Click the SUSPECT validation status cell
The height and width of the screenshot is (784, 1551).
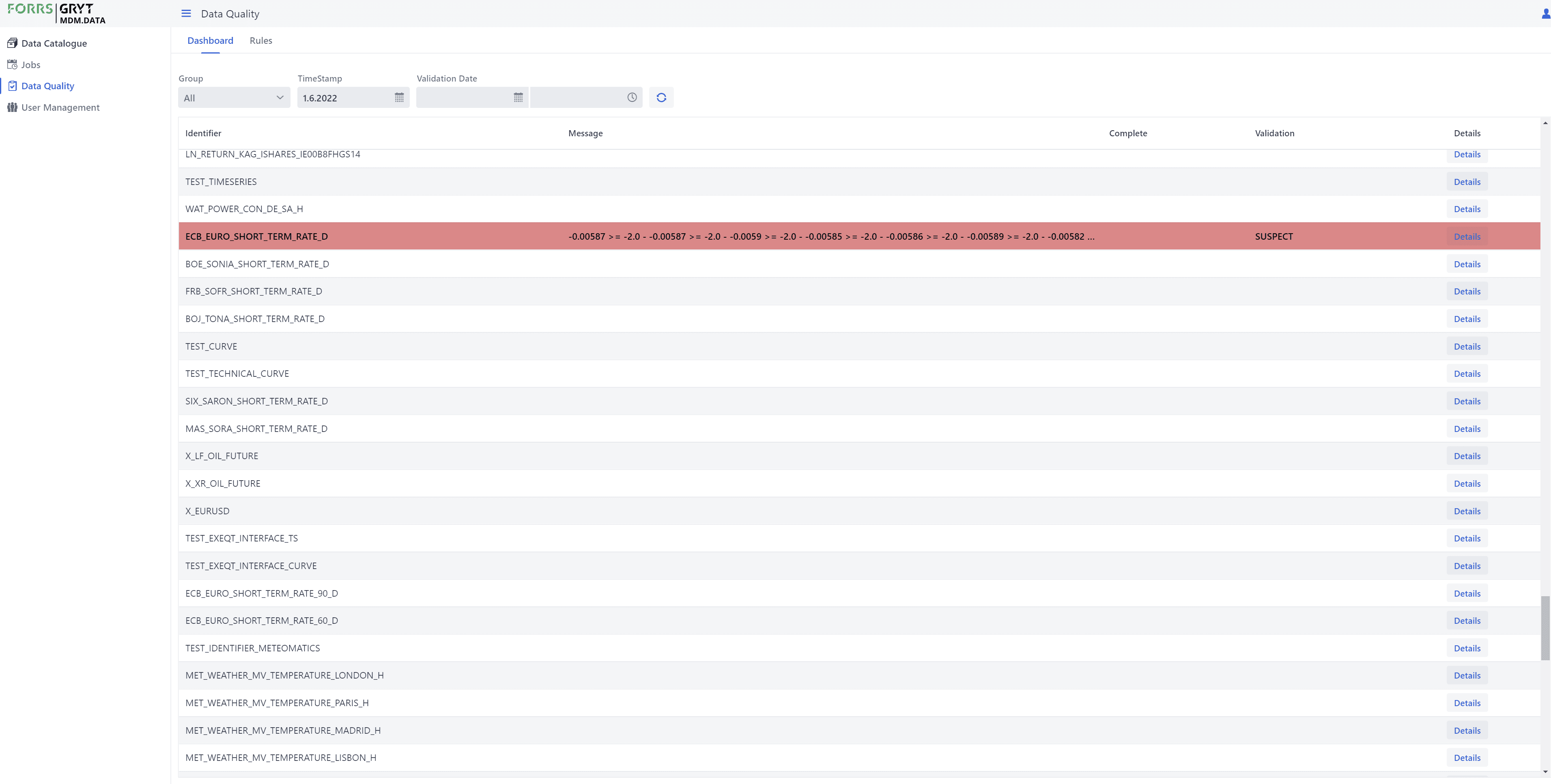(1274, 236)
